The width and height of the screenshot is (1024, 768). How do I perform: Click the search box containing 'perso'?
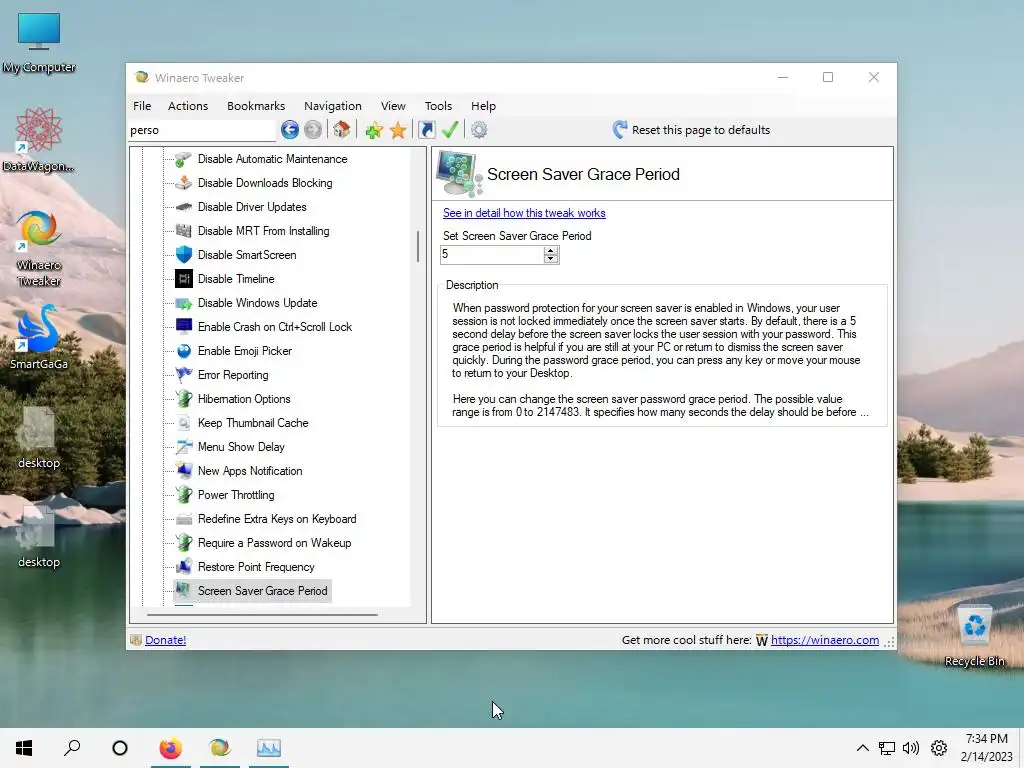pos(202,130)
